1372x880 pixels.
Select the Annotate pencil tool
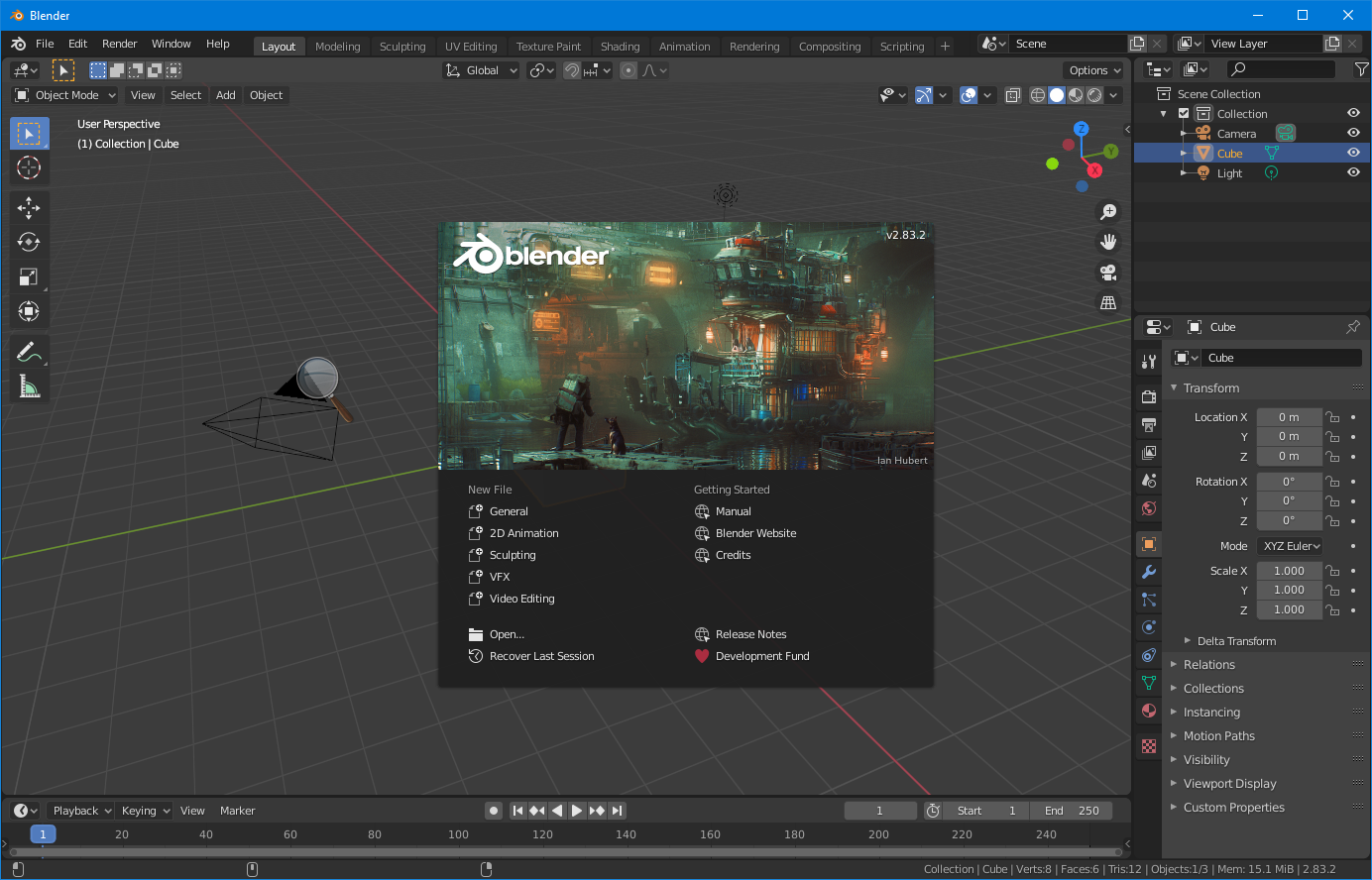(x=29, y=352)
